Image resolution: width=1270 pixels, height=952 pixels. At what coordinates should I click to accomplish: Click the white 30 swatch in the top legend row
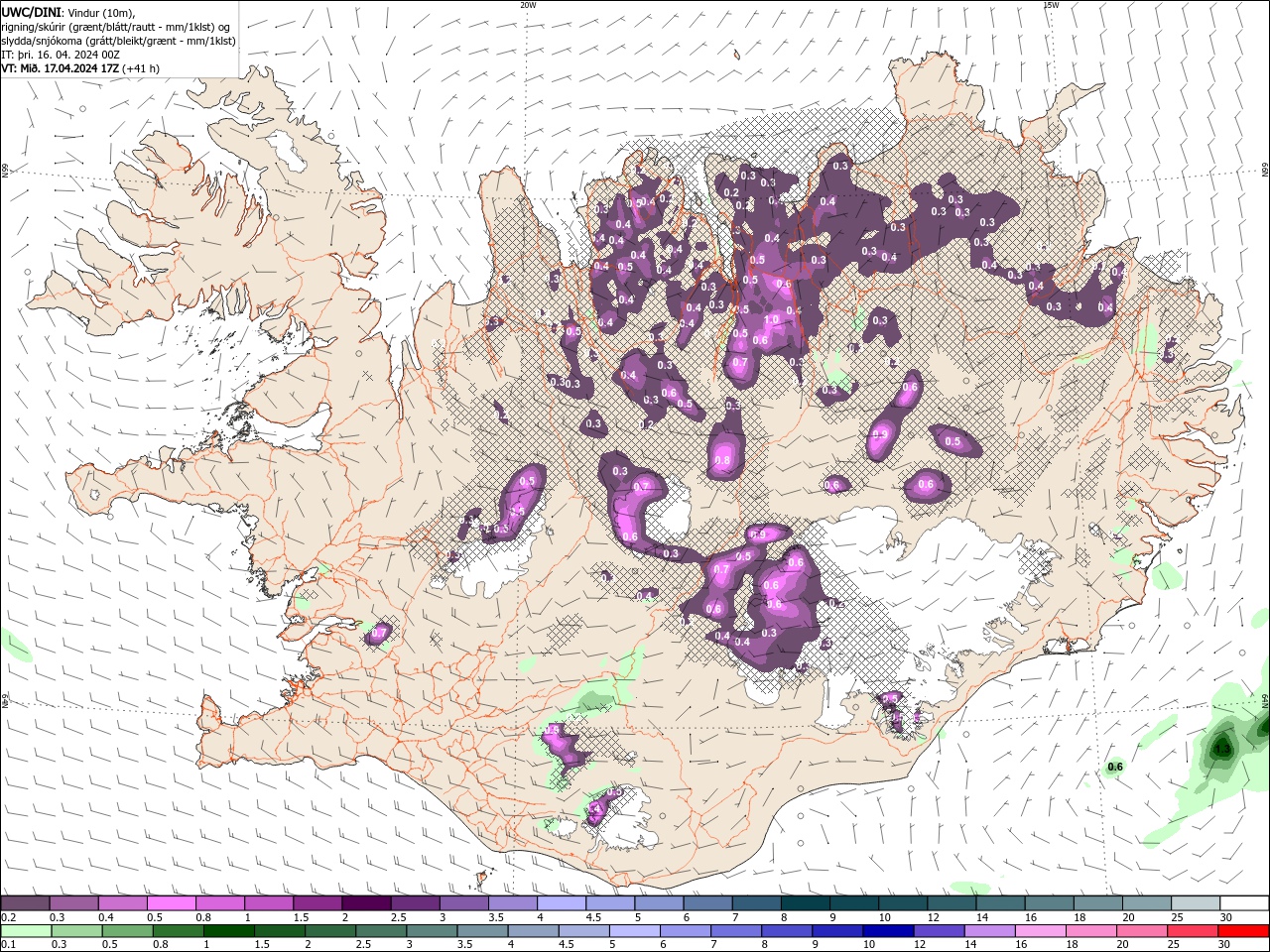coord(1244,903)
